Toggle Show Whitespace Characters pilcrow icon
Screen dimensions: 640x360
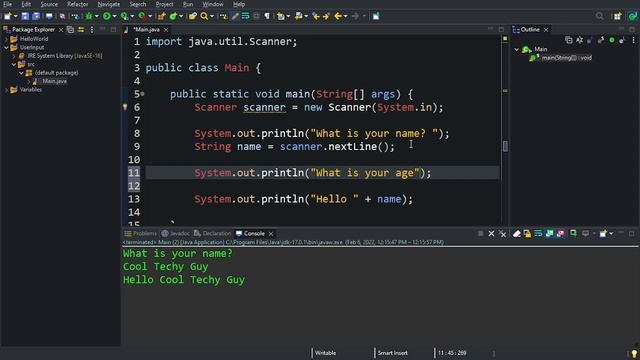(x=267, y=16)
